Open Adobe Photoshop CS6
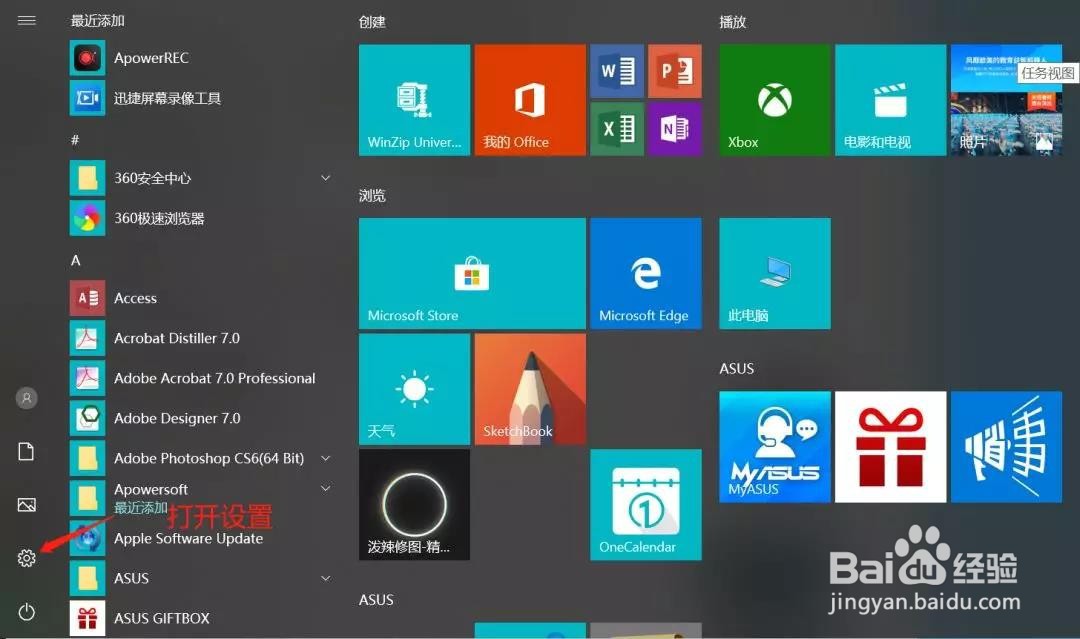Image resolution: width=1080 pixels, height=639 pixels. tap(208, 458)
